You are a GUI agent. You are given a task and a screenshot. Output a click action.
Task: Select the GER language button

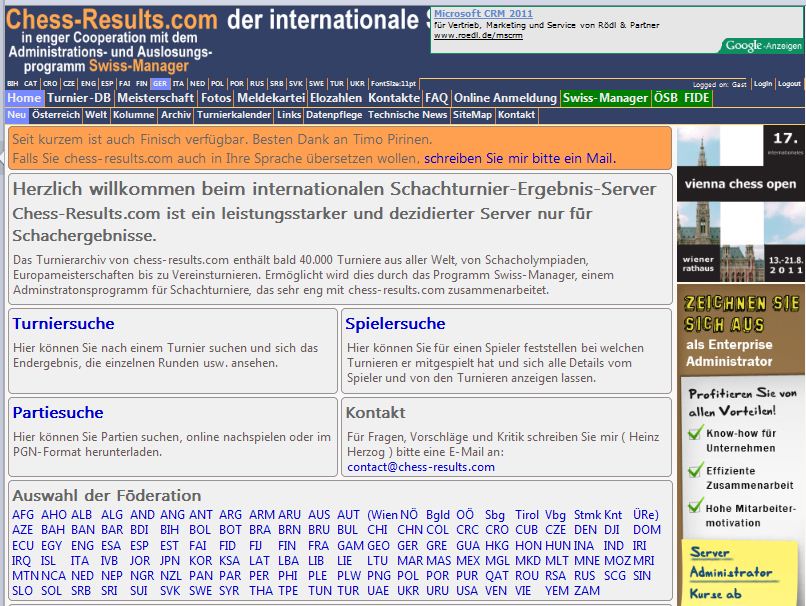click(160, 84)
